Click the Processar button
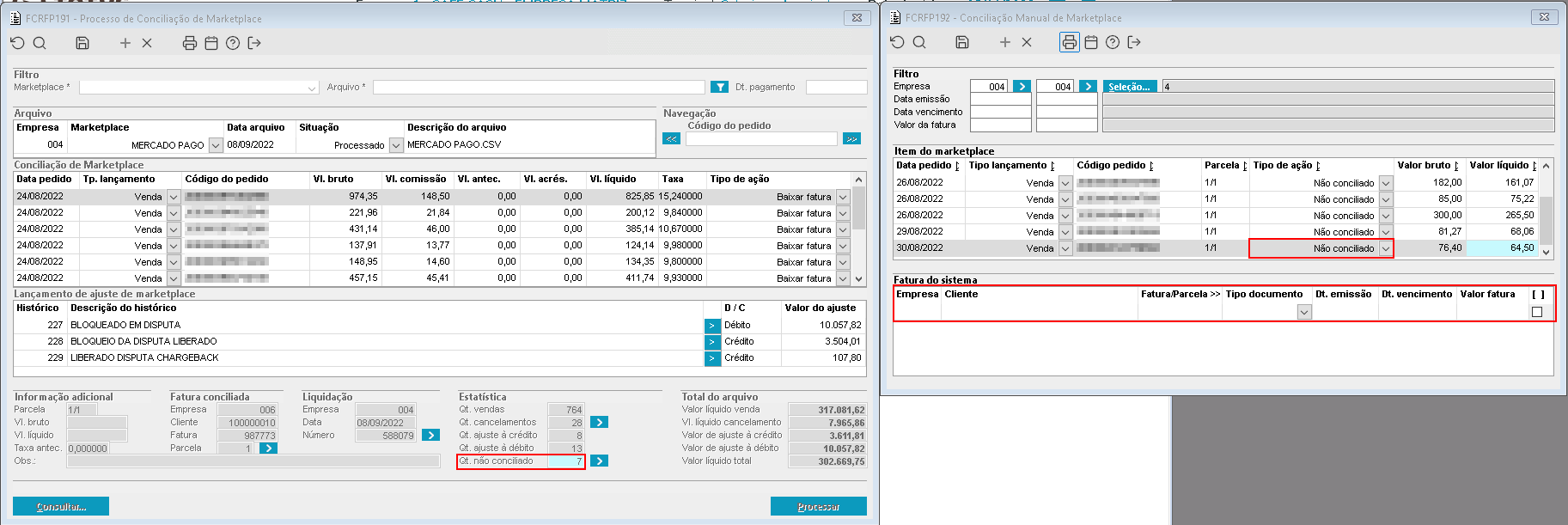Screen dimensions: 1568x525 tap(819, 507)
